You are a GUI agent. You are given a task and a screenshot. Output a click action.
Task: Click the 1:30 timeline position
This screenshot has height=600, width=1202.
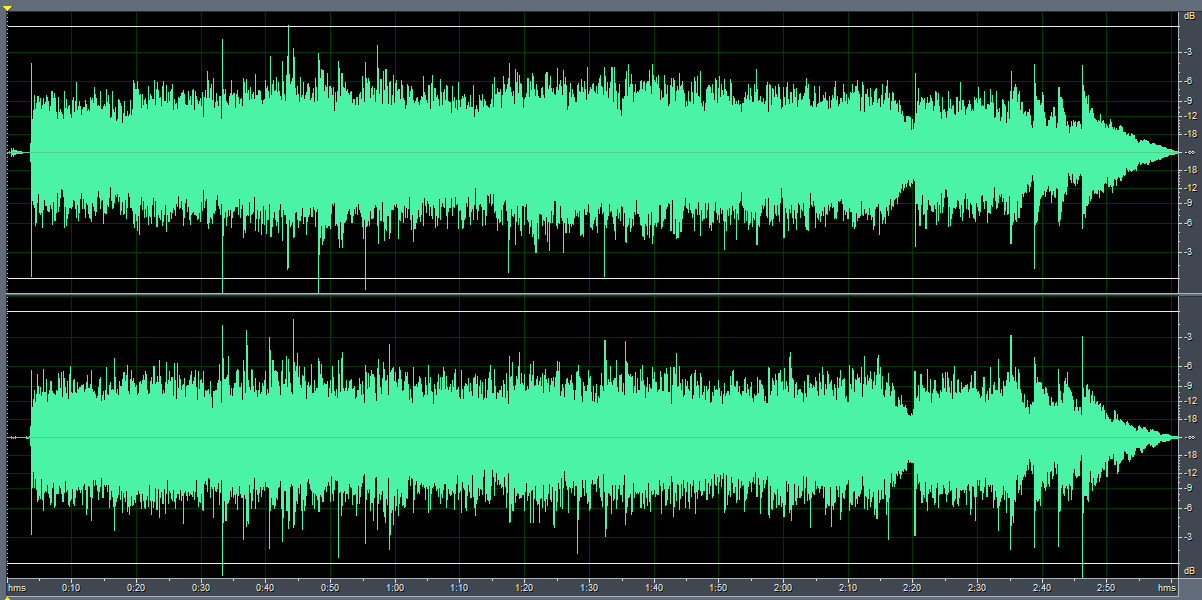point(589,587)
